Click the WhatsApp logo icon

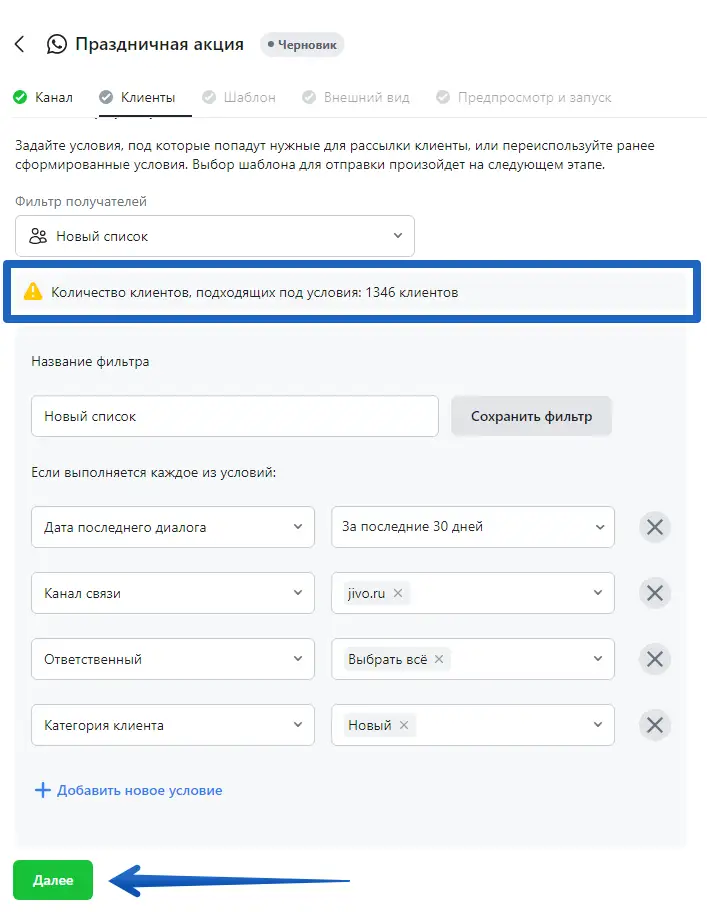click(x=57, y=45)
